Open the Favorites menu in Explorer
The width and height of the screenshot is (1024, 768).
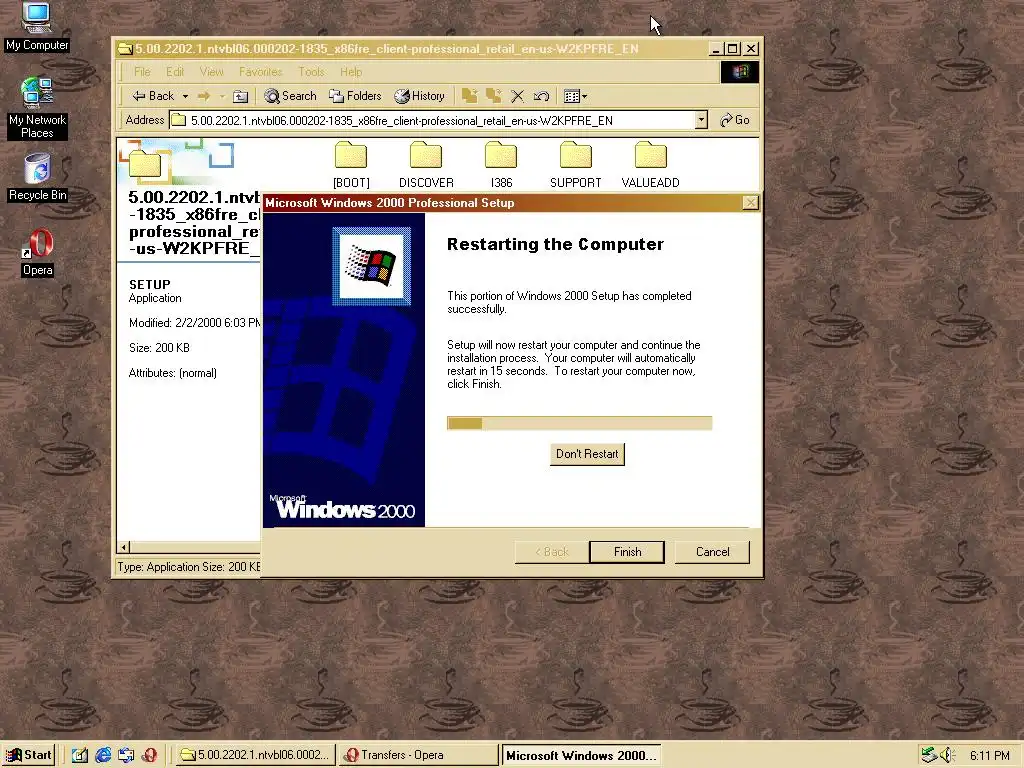(x=261, y=72)
